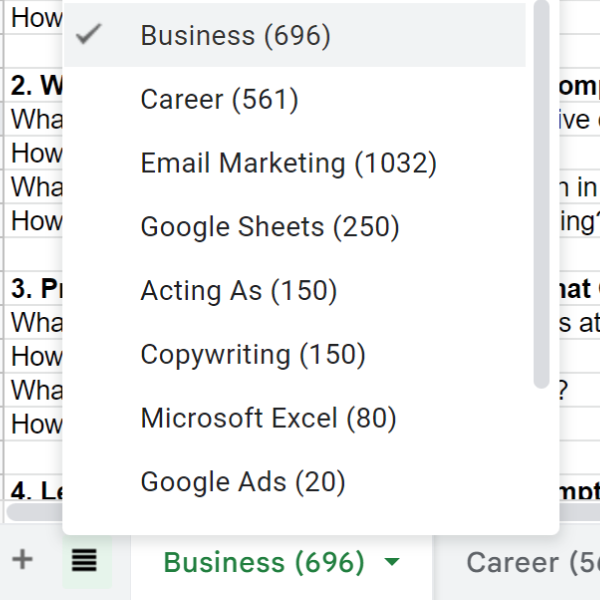Screen dimensions: 600x600
Task: Choose Email Marketing (1032) from the list
Action: [x=288, y=163]
